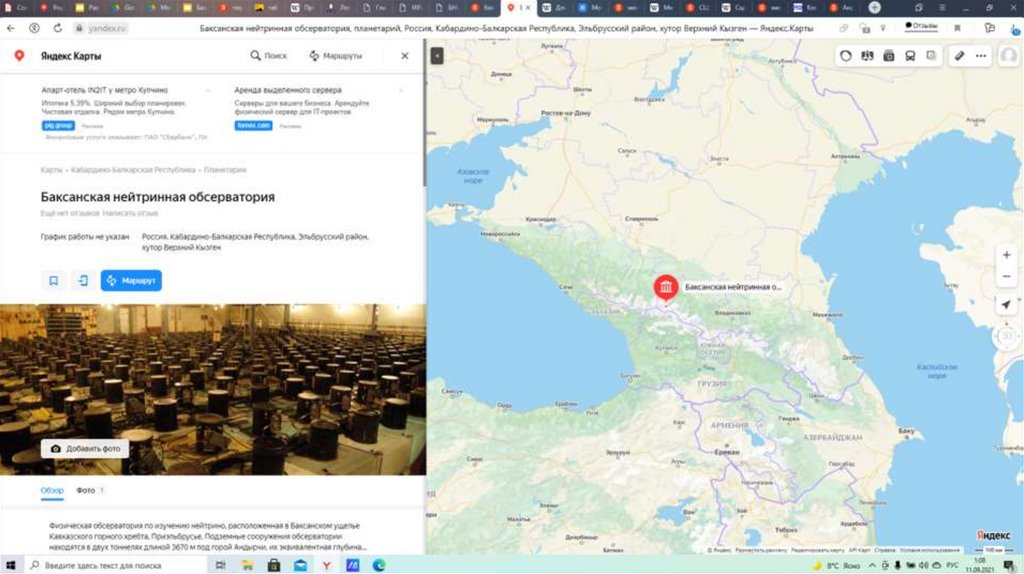This screenshot has height=574, width=1024.
Task: Open the notification center icon
Action: pyautogui.click(x=1010, y=566)
